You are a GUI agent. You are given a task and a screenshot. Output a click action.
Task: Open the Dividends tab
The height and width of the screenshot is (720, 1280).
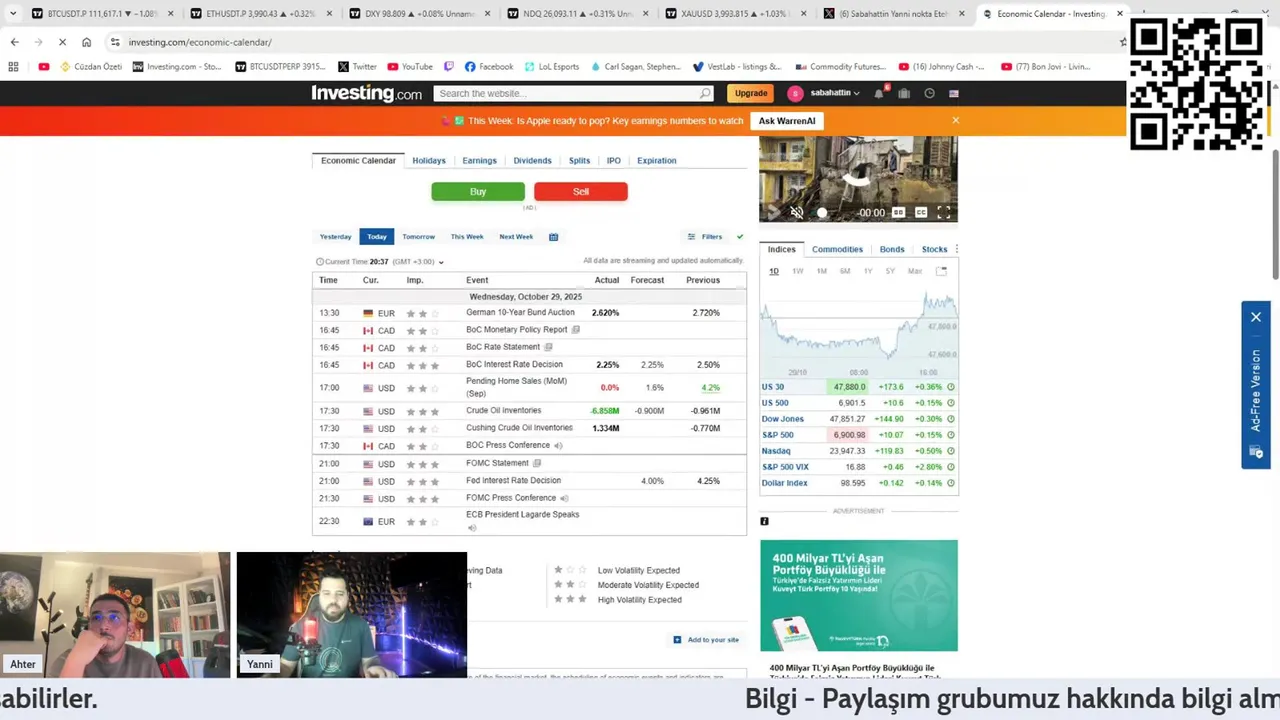click(x=532, y=160)
